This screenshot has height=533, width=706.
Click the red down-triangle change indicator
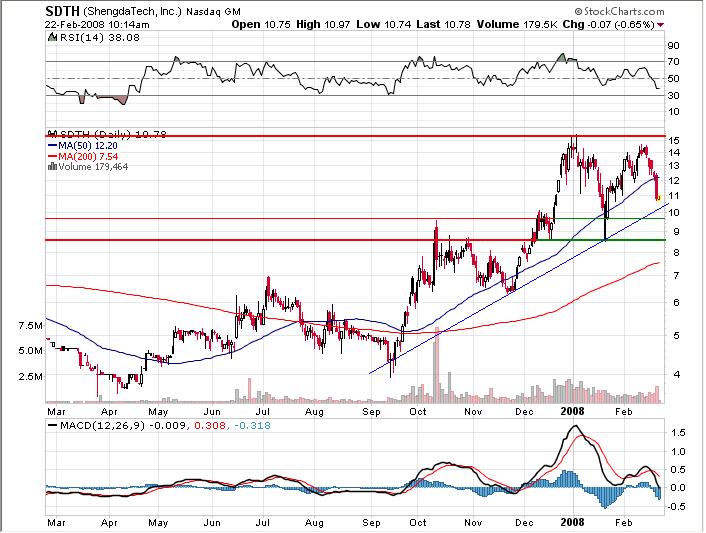click(x=661, y=25)
